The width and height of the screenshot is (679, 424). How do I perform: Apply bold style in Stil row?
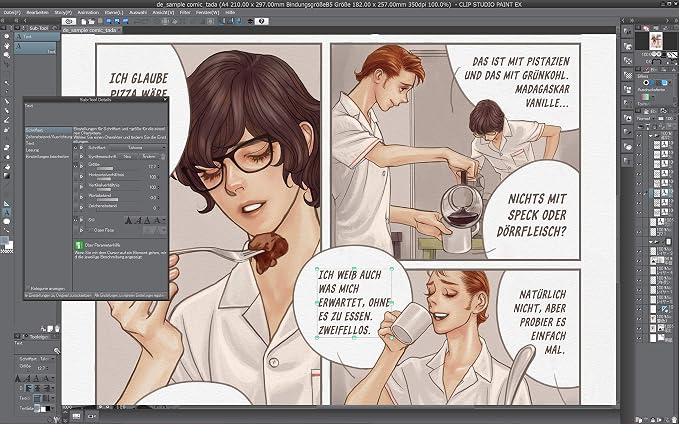coord(129,220)
